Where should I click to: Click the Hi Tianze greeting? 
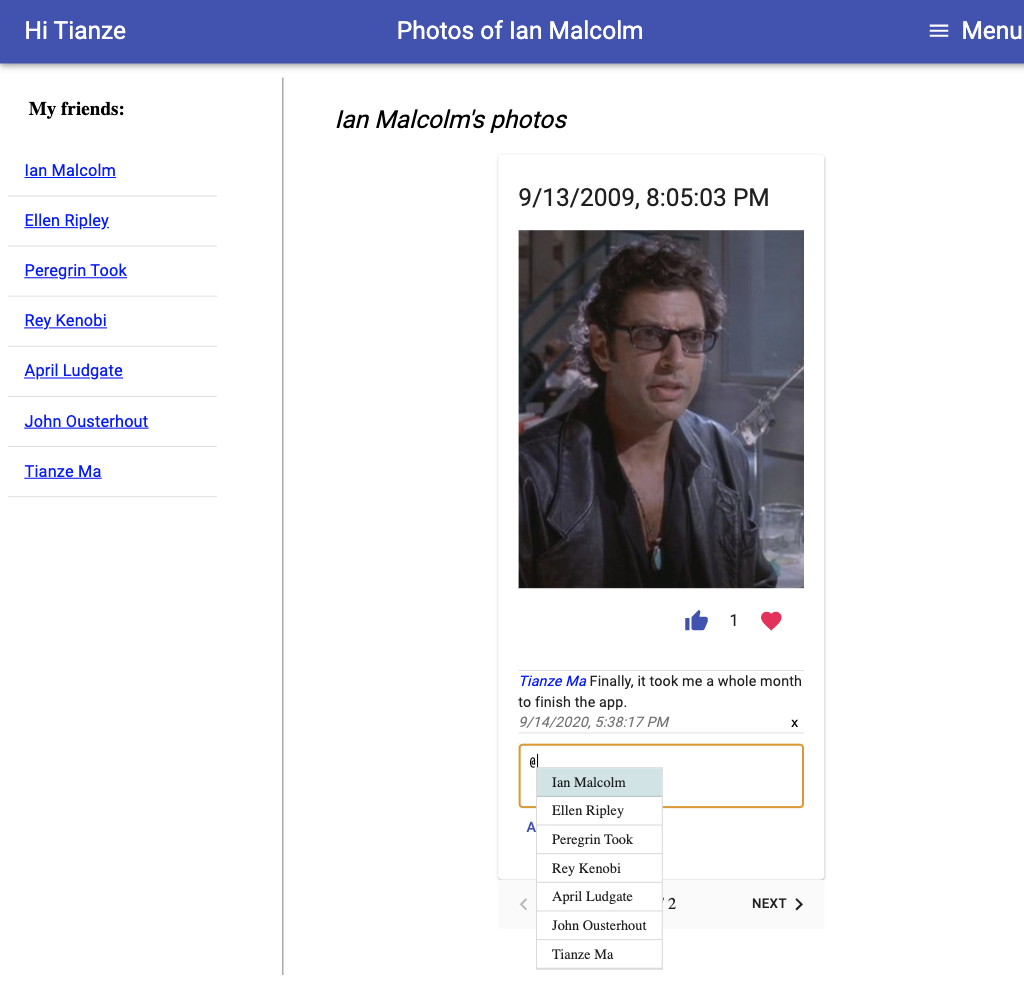75,31
